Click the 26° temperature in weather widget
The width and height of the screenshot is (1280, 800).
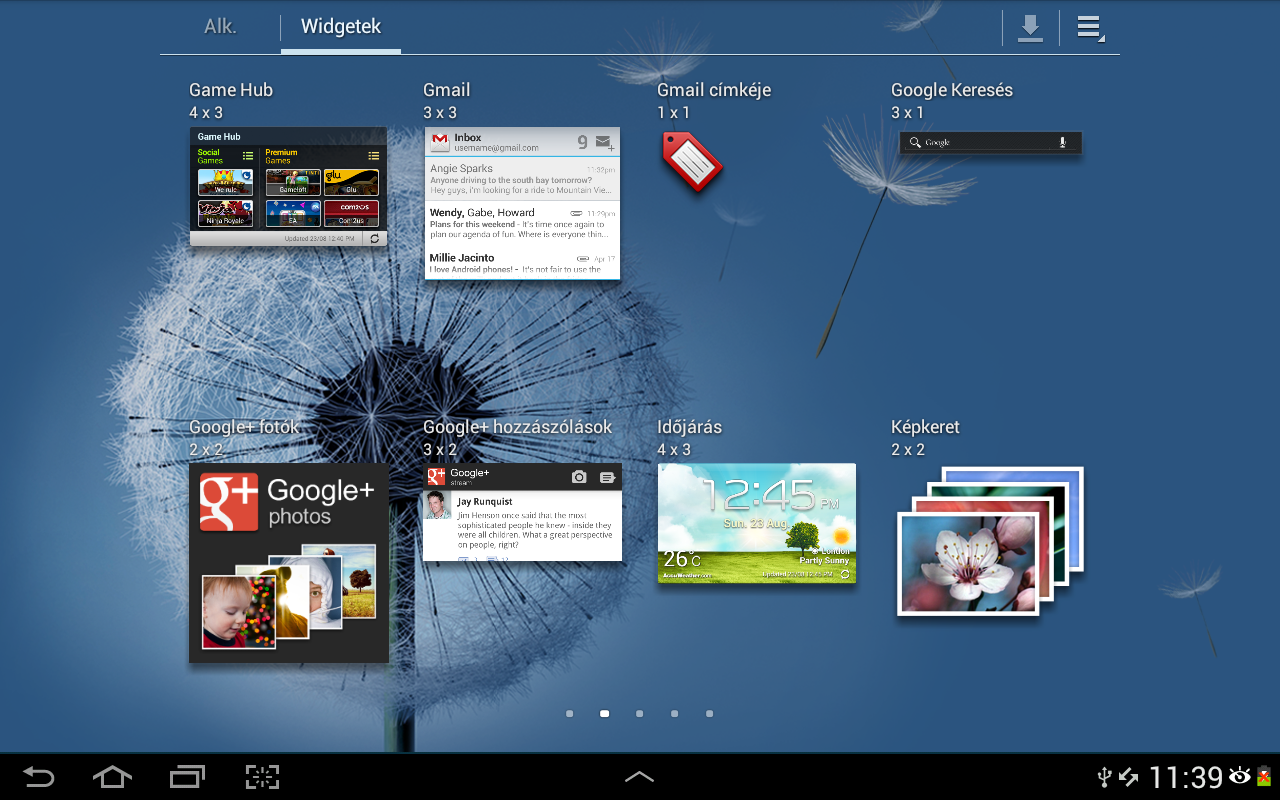click(x=682, y=559)
